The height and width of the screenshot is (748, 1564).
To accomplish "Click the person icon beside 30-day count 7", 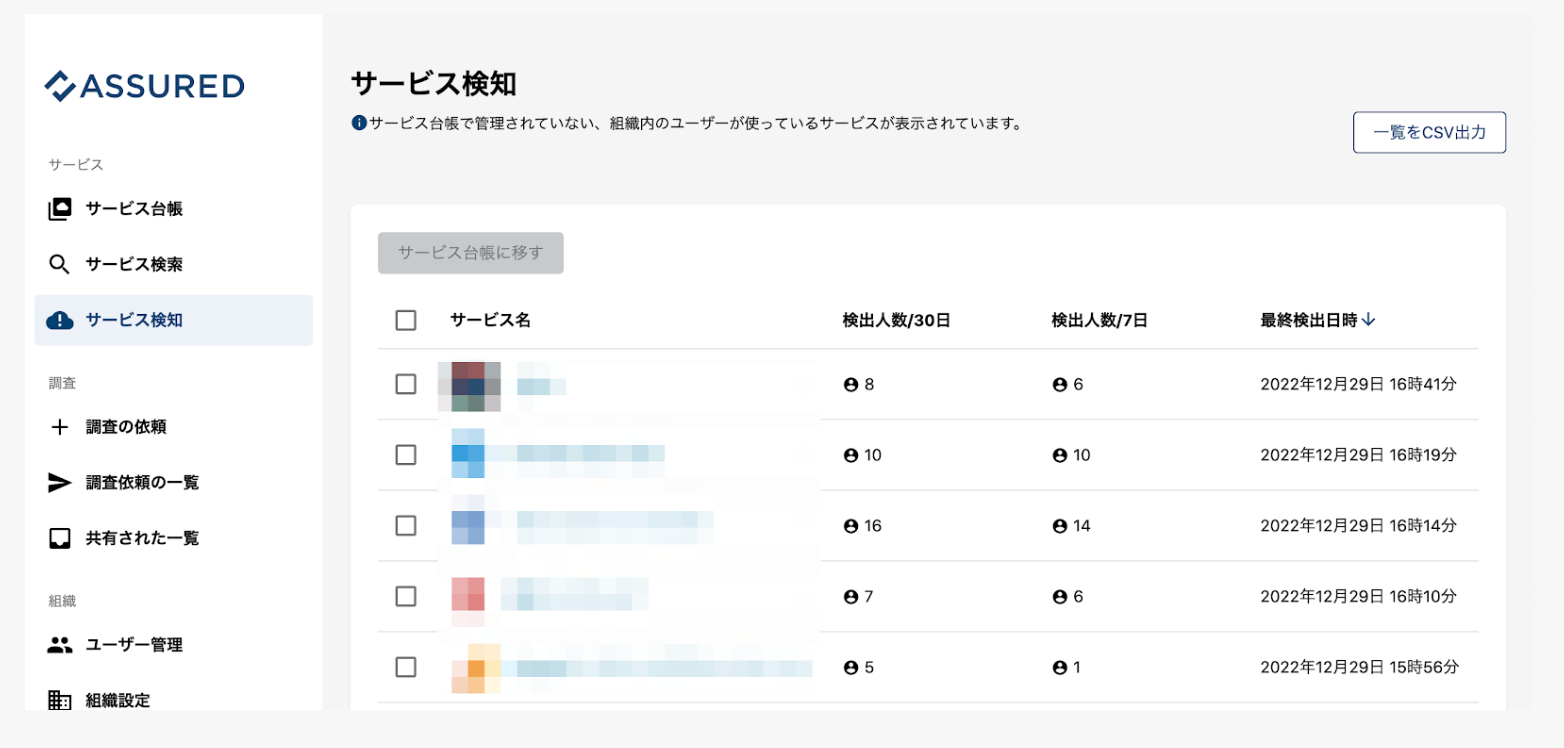I will point(851,596).
